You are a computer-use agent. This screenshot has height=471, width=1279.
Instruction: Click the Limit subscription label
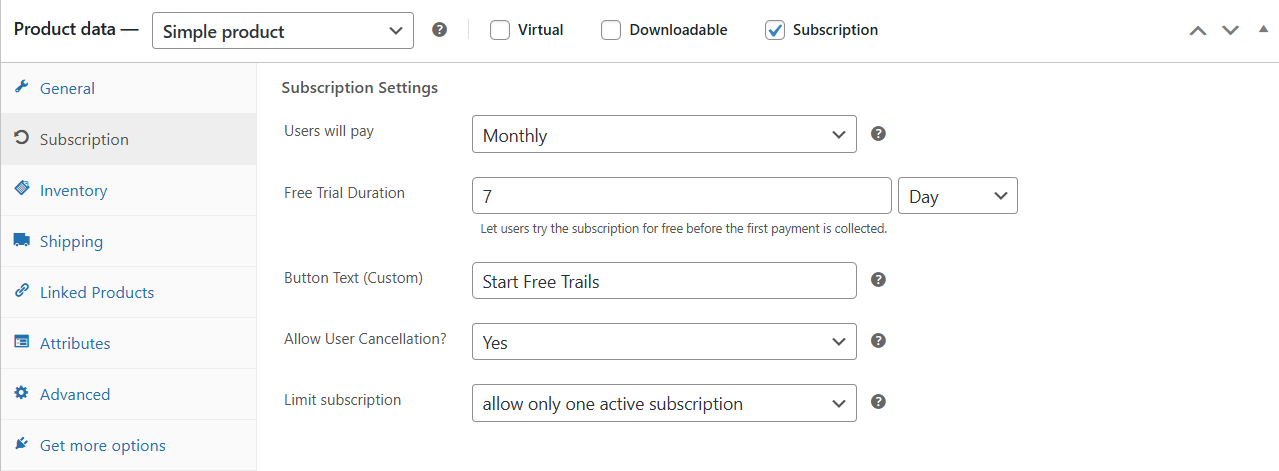click(x=342, y=400)
